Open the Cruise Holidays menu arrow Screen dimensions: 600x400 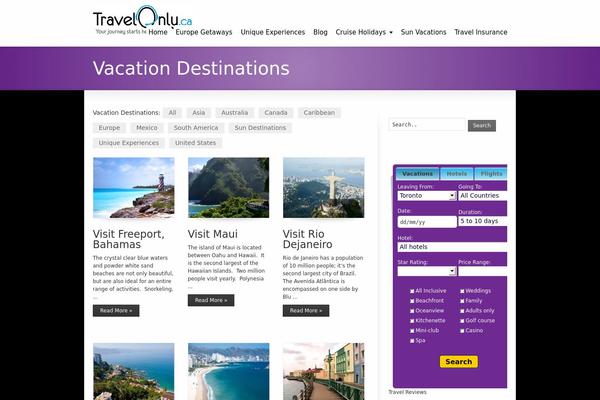(391, 33)
